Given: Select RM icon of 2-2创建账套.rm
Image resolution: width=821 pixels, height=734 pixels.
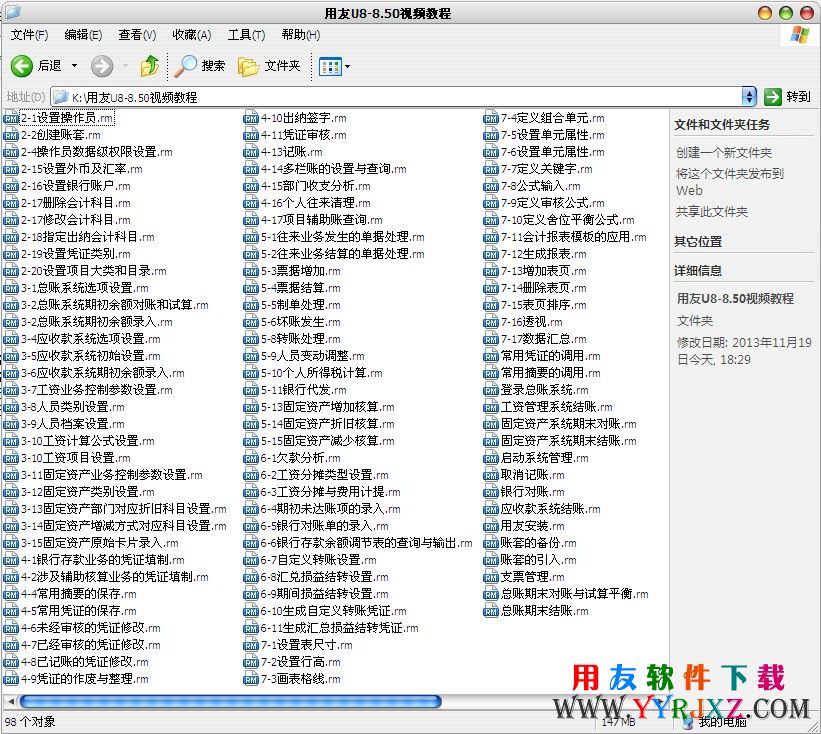Looking at the screenshot, I should coord(11,136).
